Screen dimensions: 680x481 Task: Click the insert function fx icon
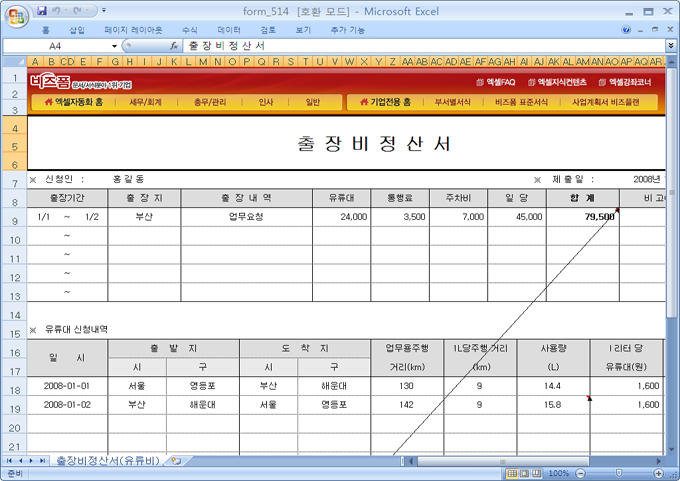point(174,46)
